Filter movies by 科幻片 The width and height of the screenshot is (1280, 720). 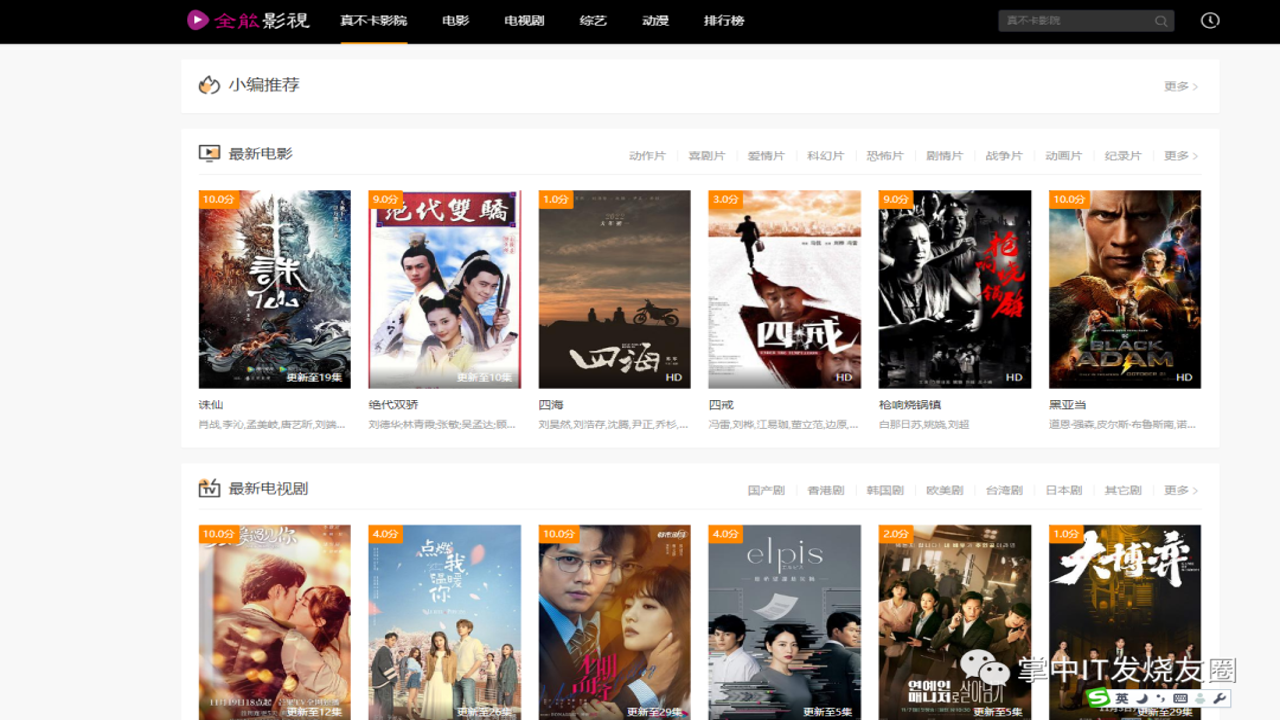point(826,156)
